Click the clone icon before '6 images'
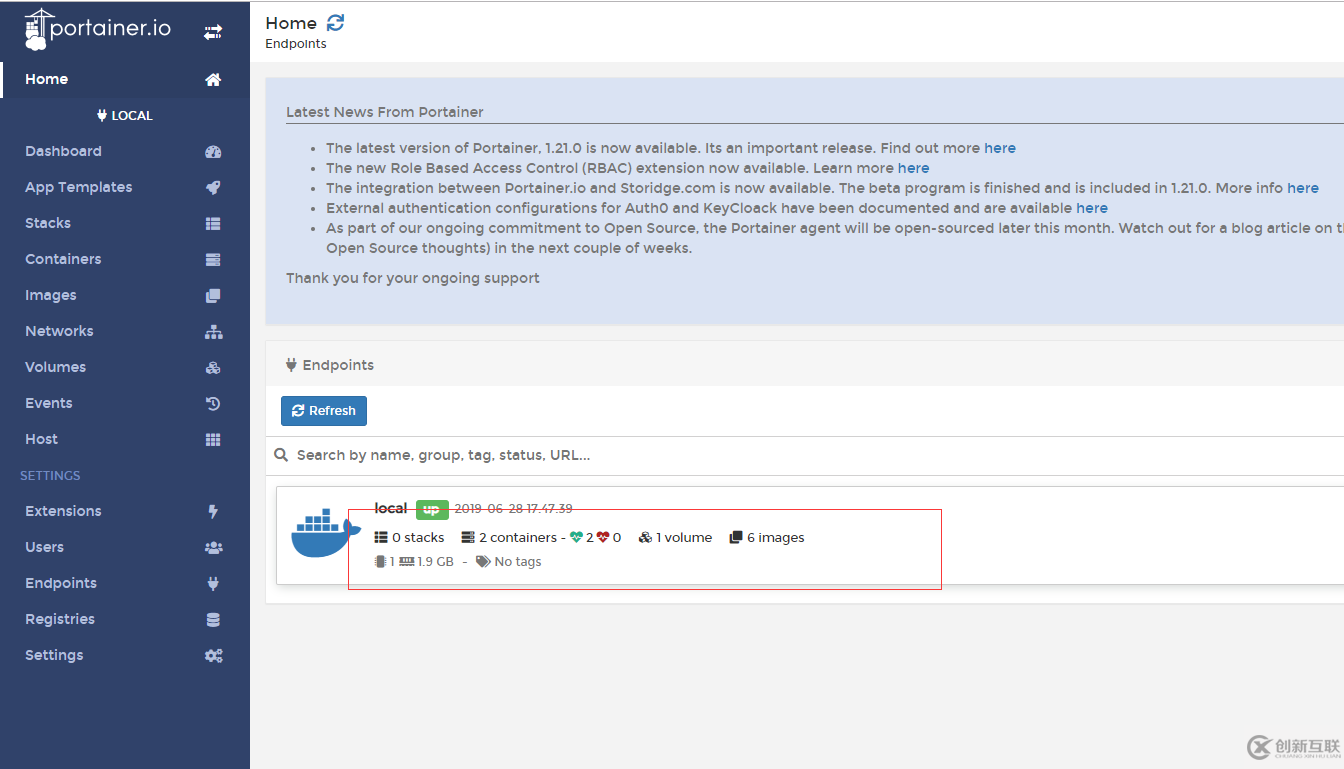 point(736,538)
